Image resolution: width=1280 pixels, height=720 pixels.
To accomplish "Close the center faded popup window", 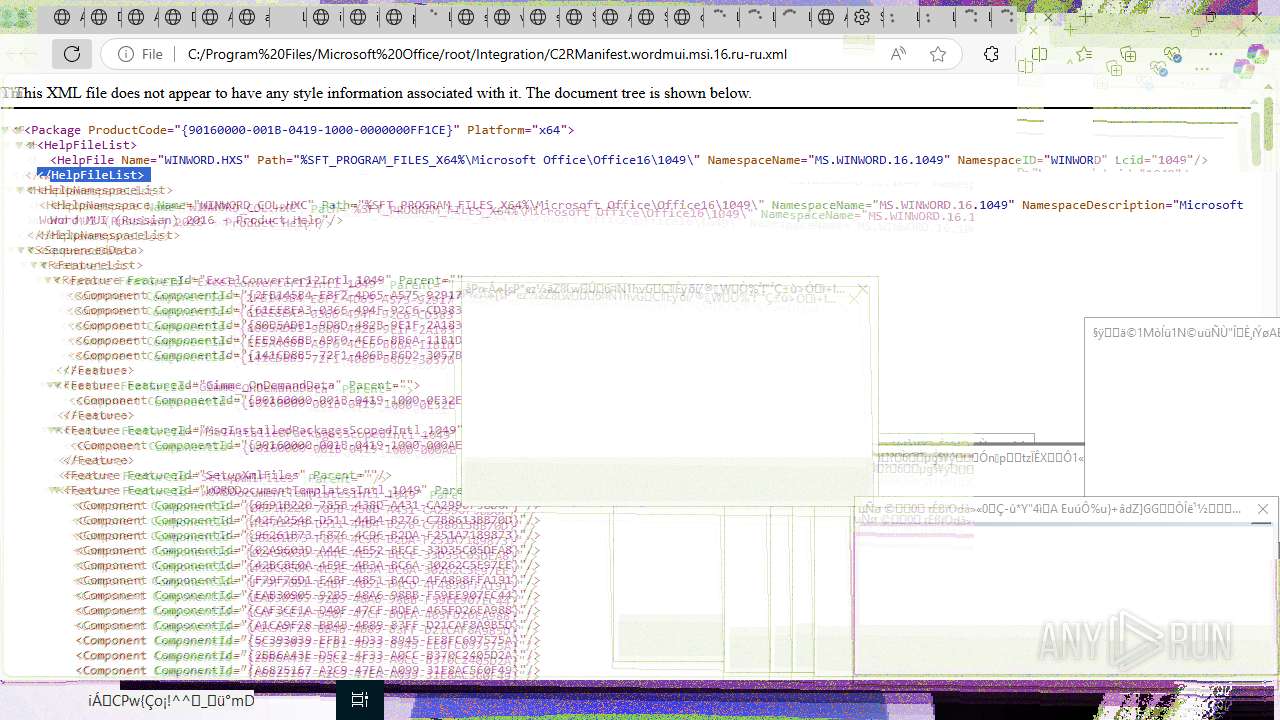I will coord(863,291).
